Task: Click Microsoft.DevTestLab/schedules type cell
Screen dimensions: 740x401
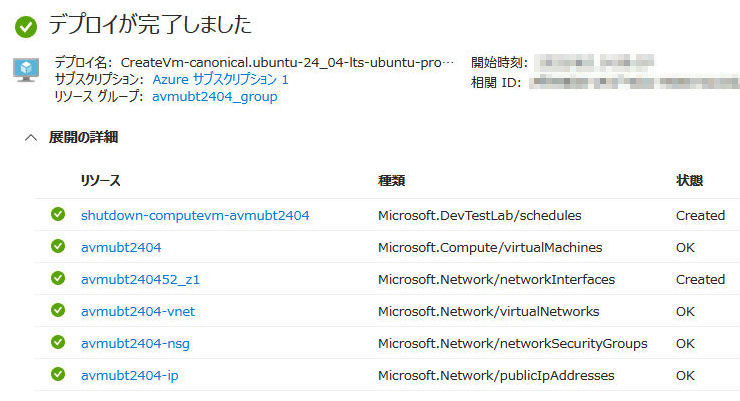Action: click(479, 216)
